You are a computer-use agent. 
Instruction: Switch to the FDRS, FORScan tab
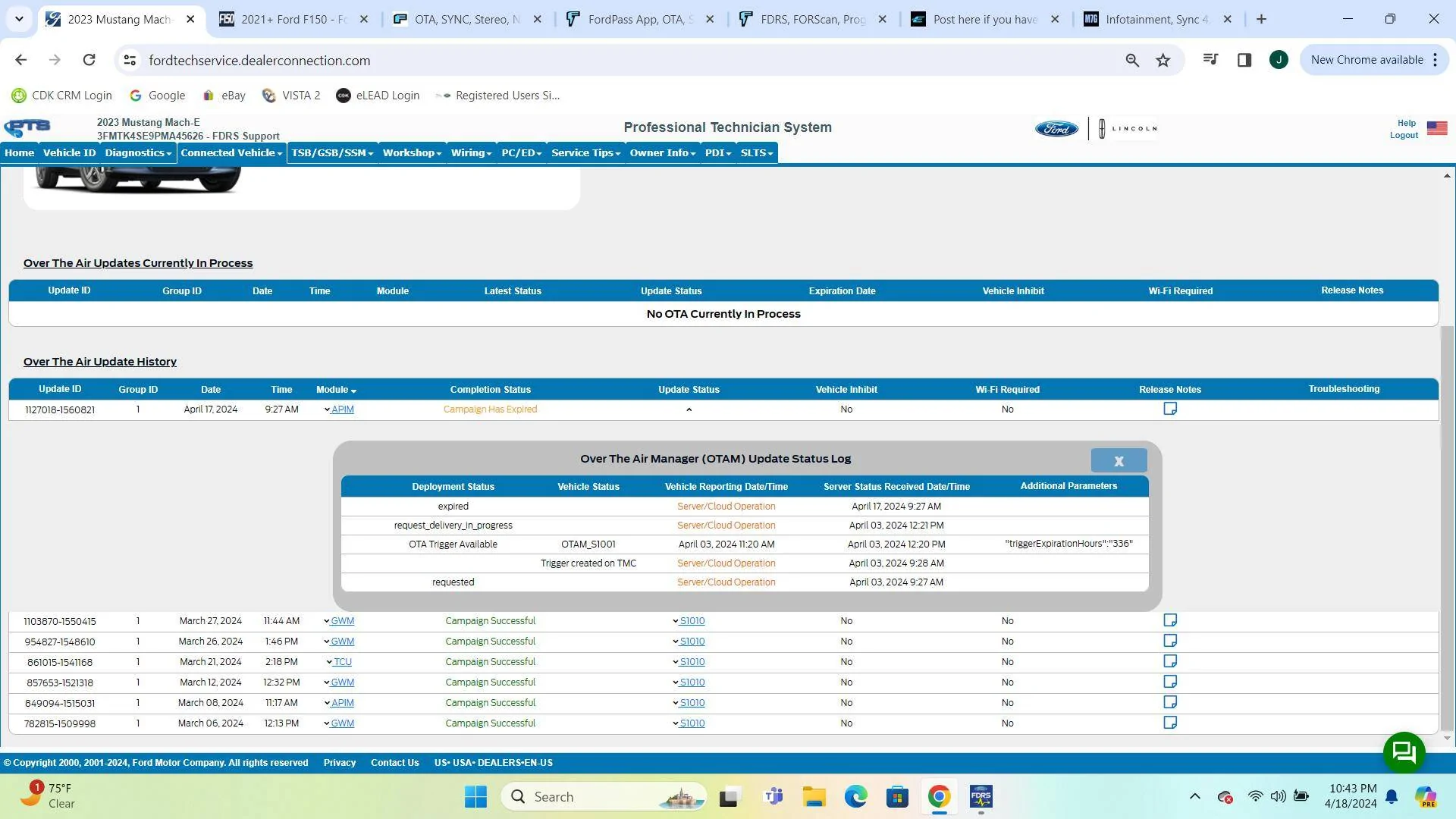812,20
